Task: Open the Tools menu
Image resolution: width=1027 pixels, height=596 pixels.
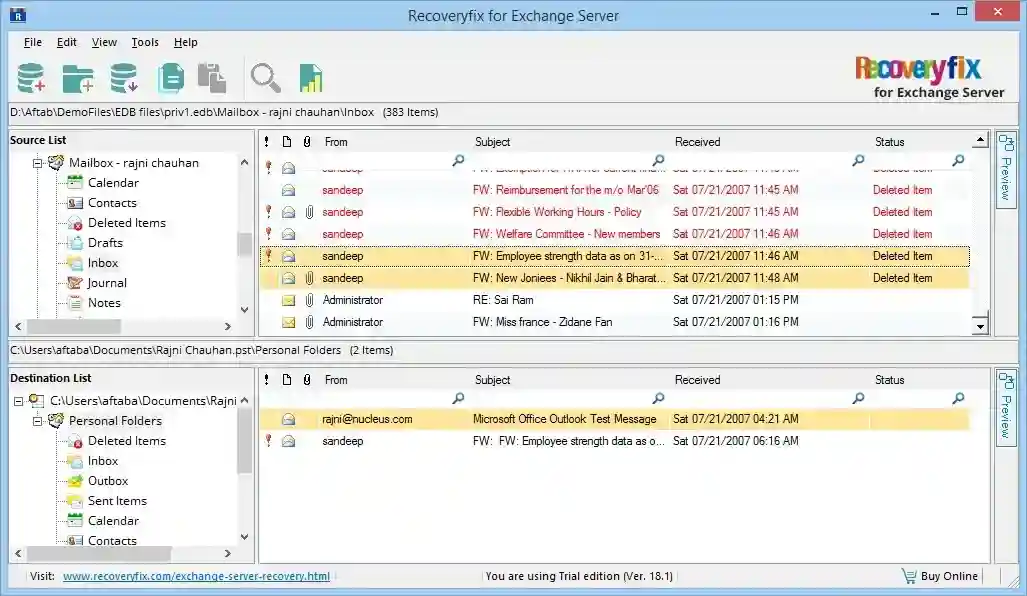Action: tap(145, 42)
